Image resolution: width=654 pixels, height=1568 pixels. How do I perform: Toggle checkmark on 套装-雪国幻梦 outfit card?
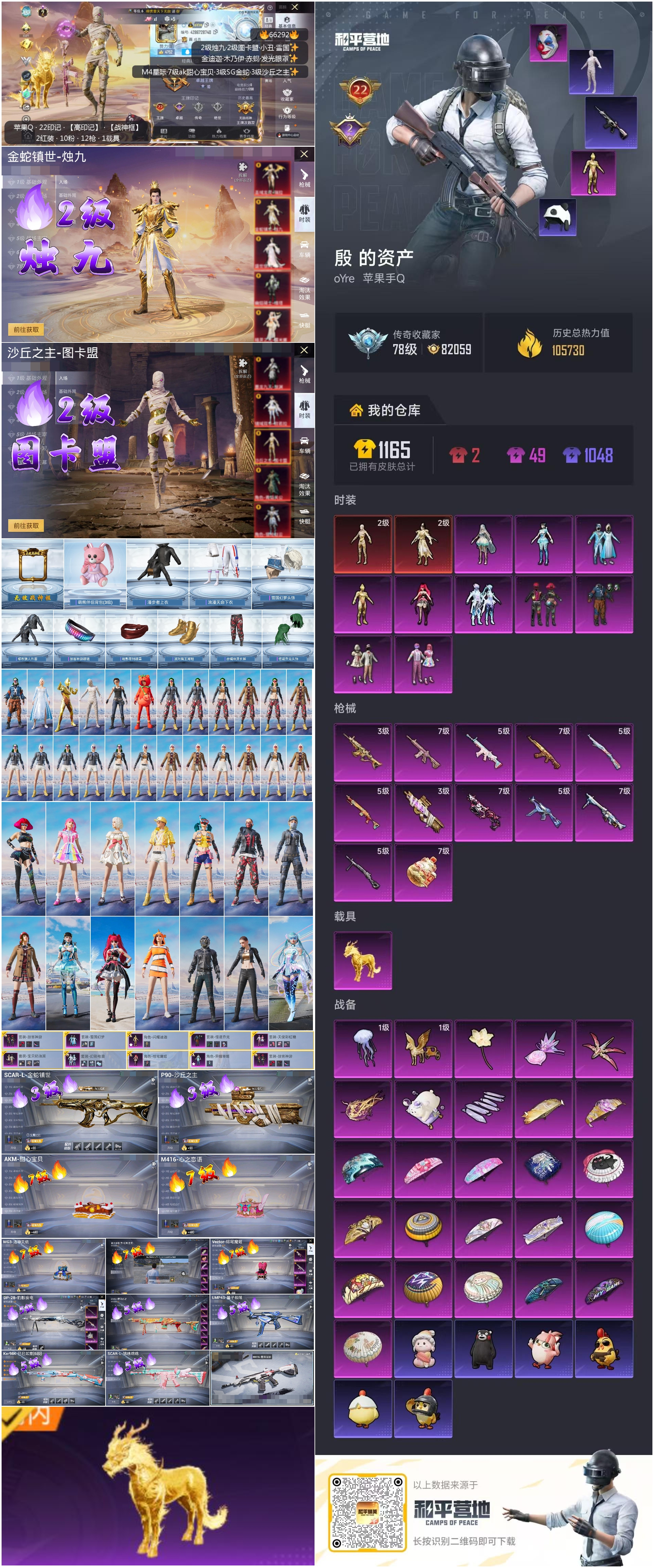(x=67, y=1034)
